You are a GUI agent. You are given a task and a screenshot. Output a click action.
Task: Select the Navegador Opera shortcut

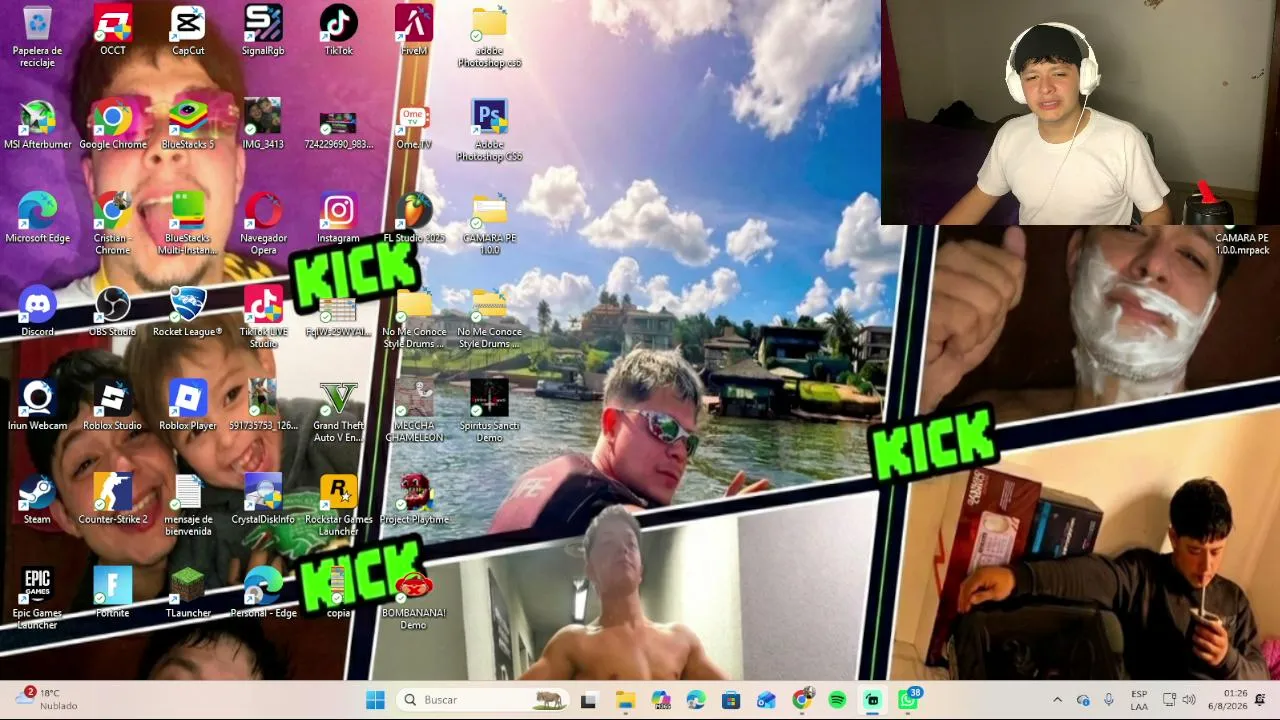(x=263, y=224)
